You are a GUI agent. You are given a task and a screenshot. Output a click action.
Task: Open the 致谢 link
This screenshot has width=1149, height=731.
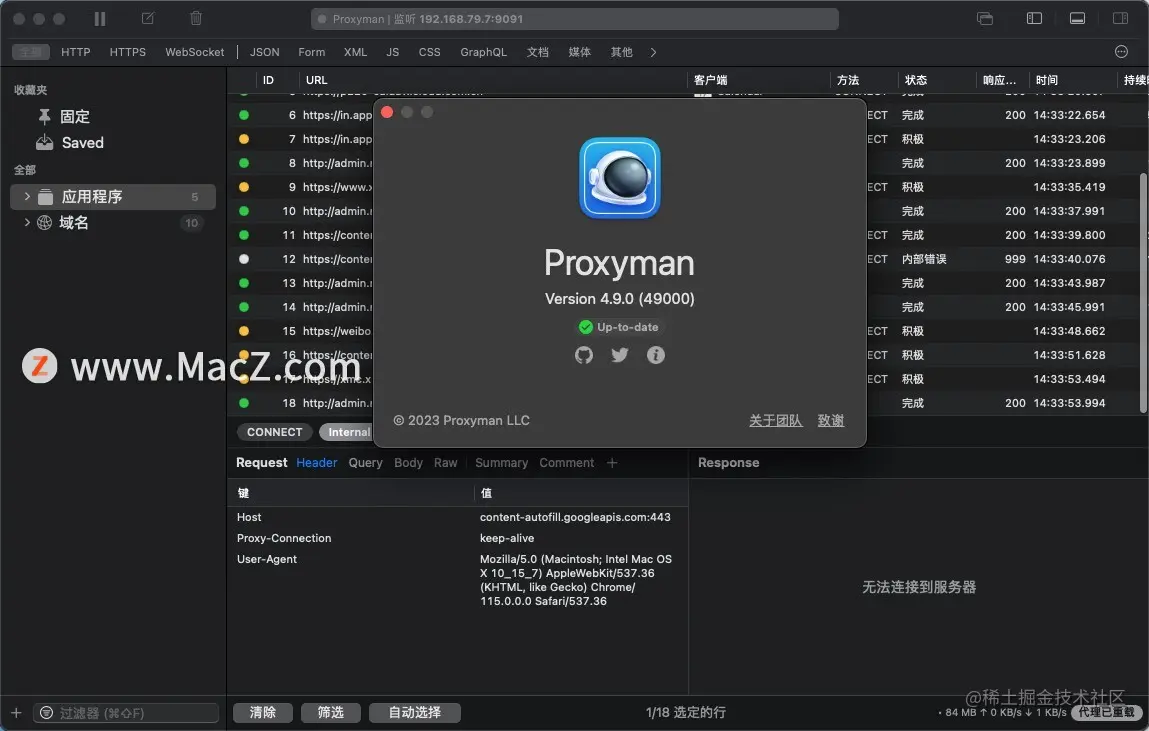(831, 420)
